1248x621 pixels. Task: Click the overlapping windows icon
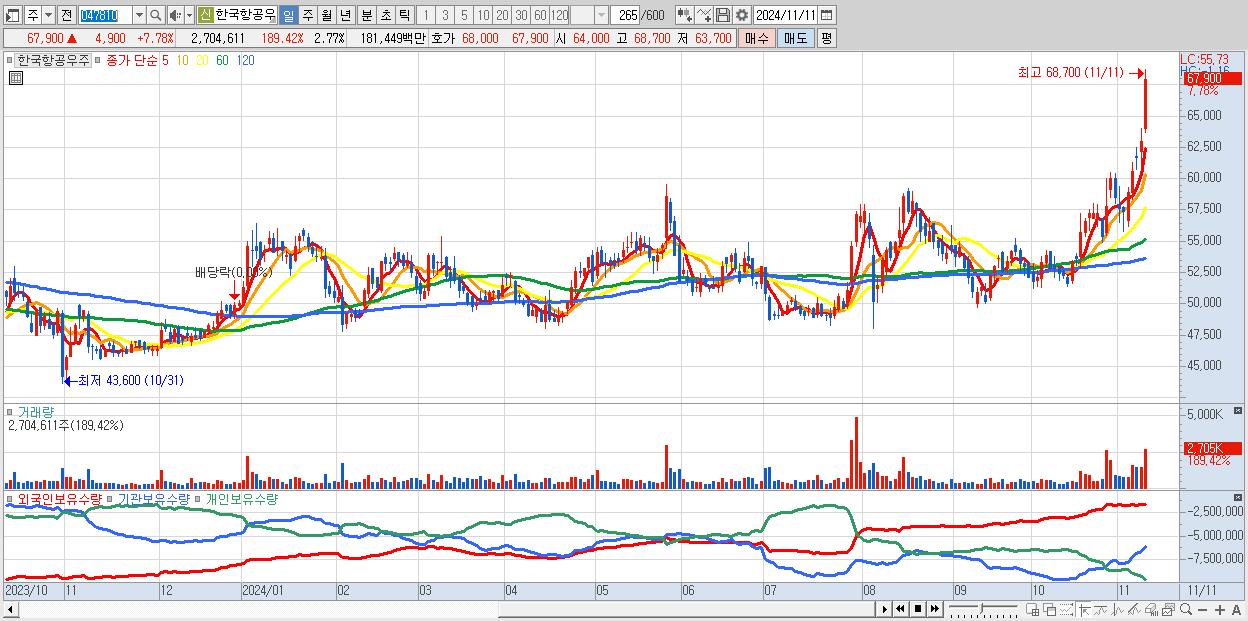[x=1049, y=610]
